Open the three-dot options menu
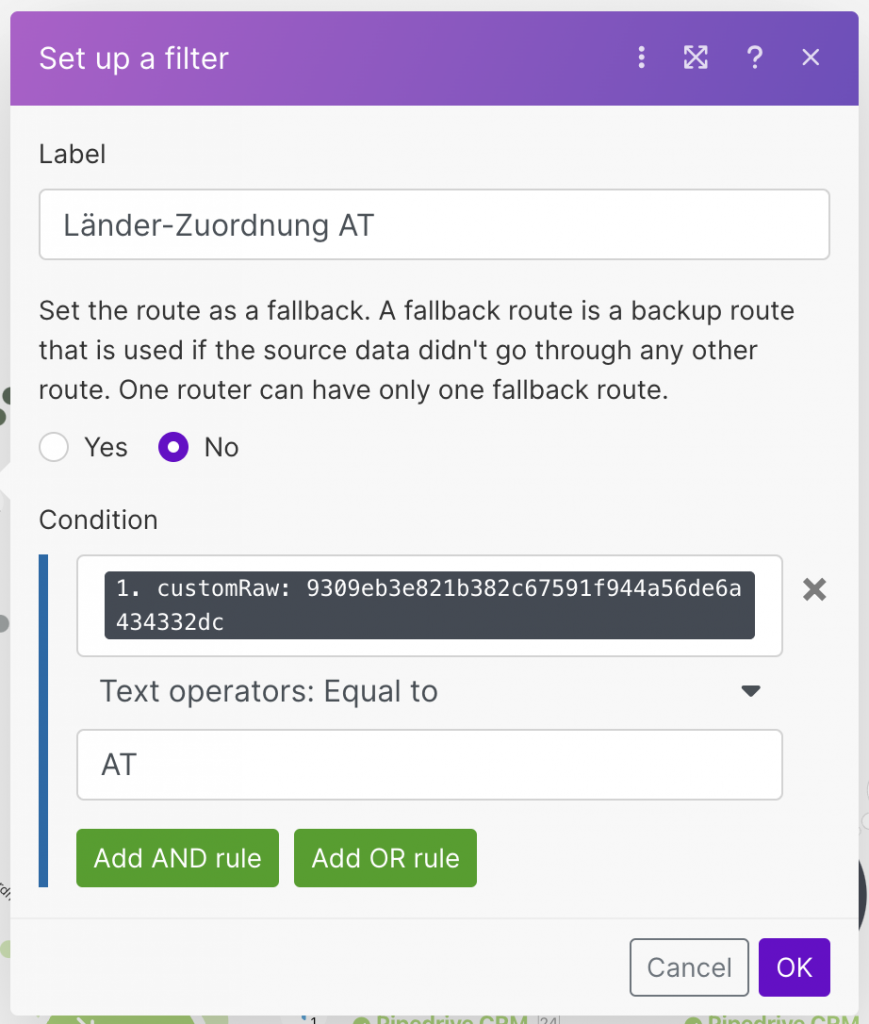The image size is (869, 1024). click(642, 58)
